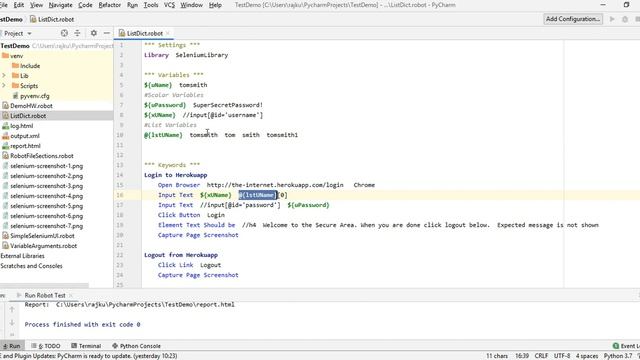Select RobotFileSections.robot file
The image size is (640, 360).
pyautogui.click(x=38, y=156)
